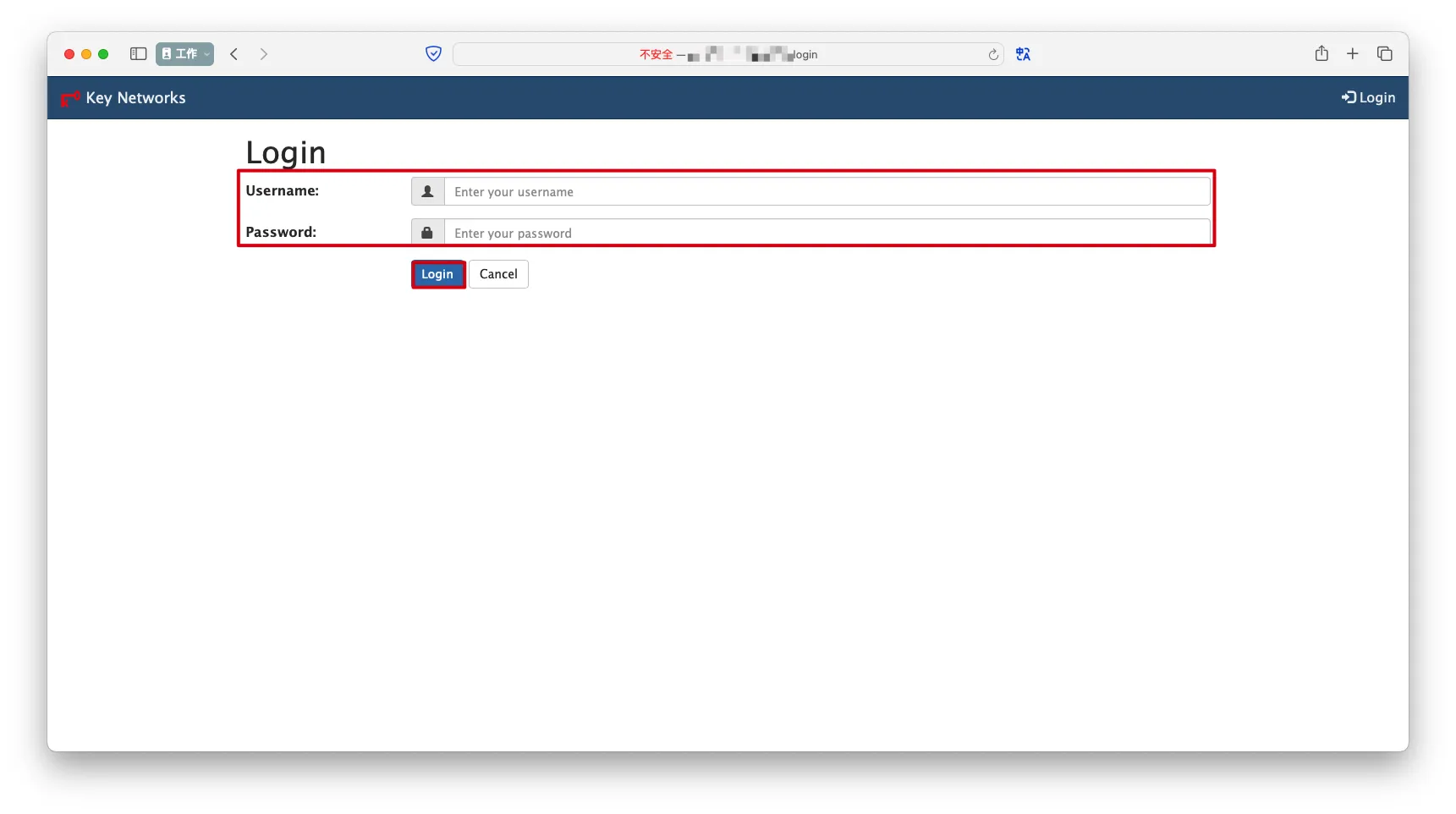Open the 工作 tab group dropdown
This screenshot has width=1456, height=814.
tap(184, 54)
